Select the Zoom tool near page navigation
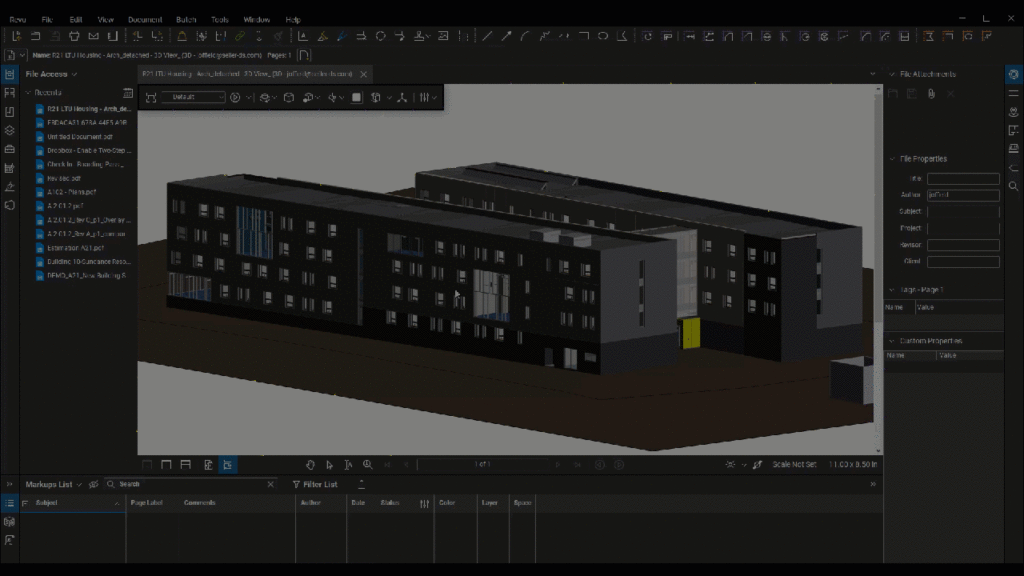This screenshot has width=1024, height=576. click(x=367, y=464)
